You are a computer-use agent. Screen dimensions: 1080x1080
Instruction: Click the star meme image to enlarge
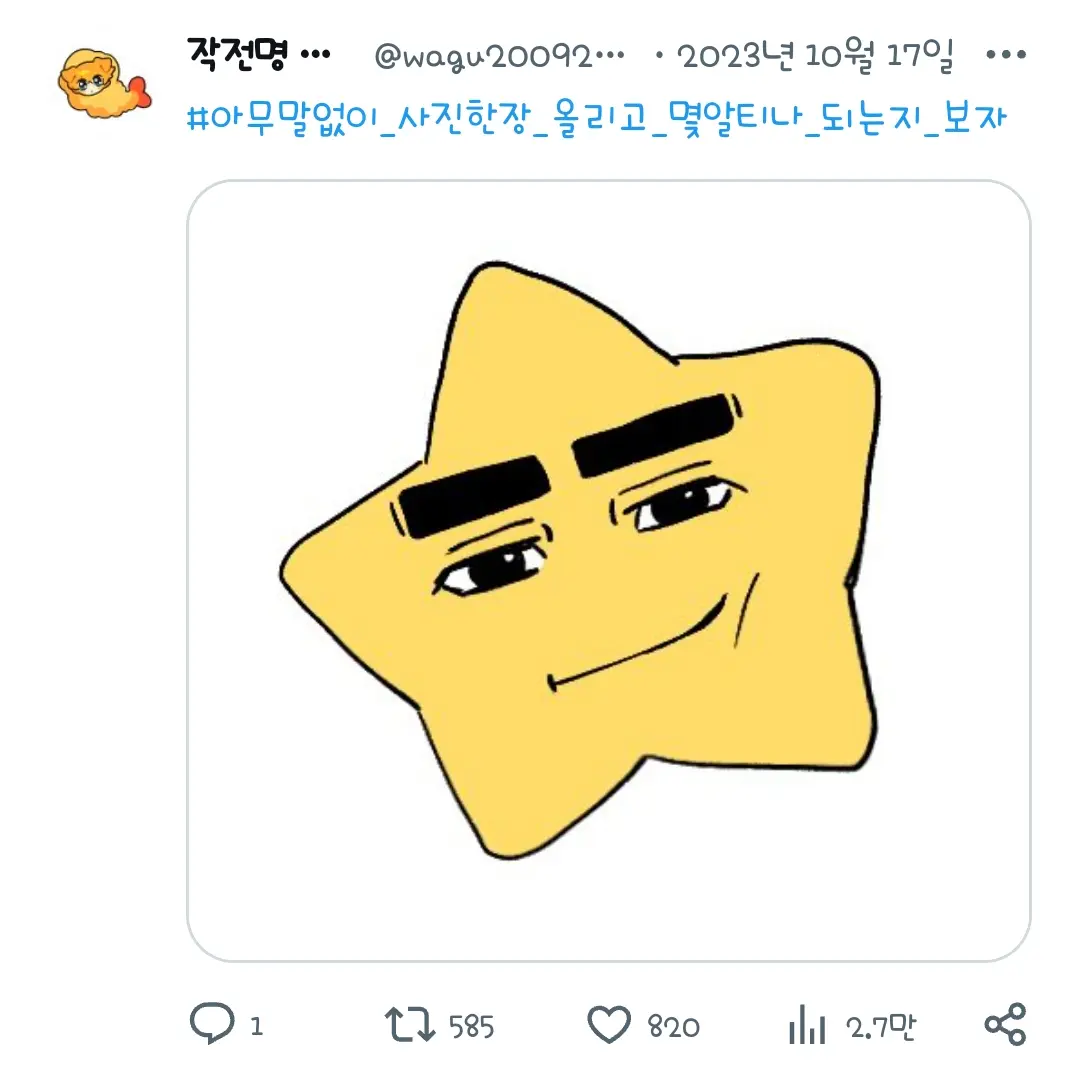coord(598,570)
